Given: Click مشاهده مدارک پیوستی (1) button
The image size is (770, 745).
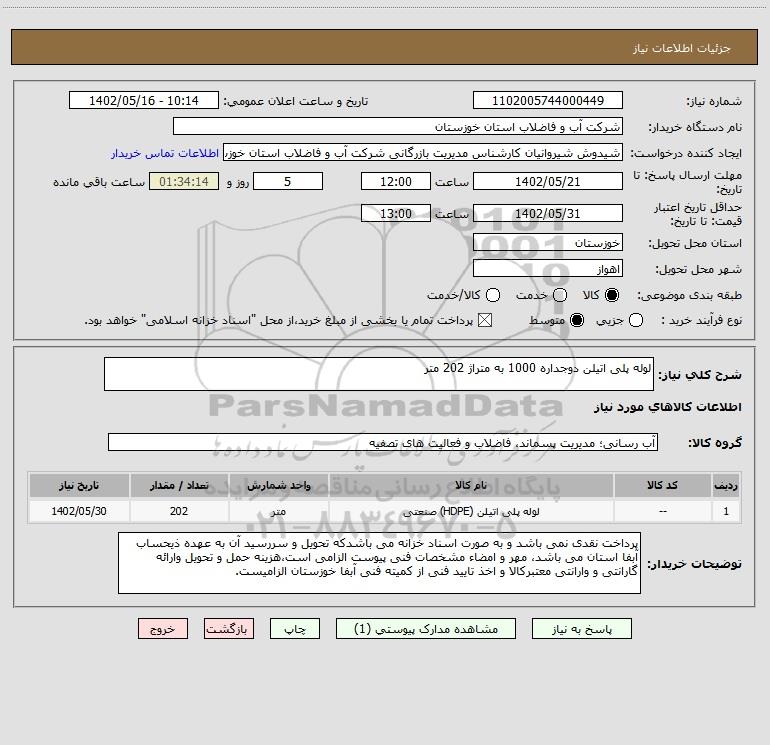Looking at the screenshot, I should (x=426, y=629).
